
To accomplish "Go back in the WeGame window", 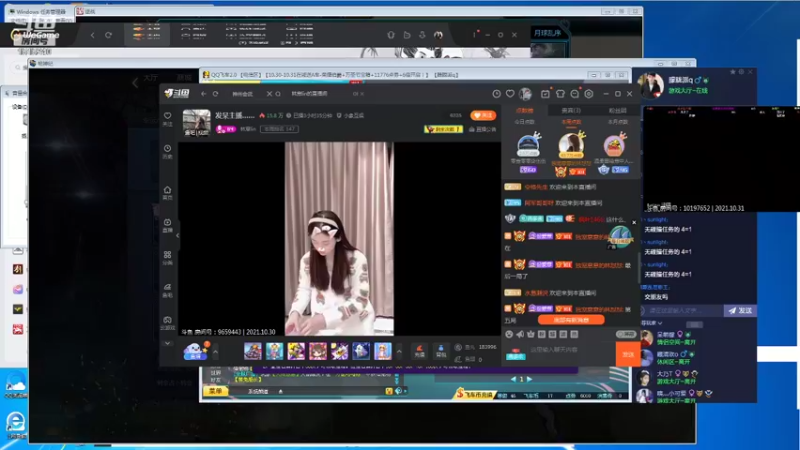I will 92,35.
